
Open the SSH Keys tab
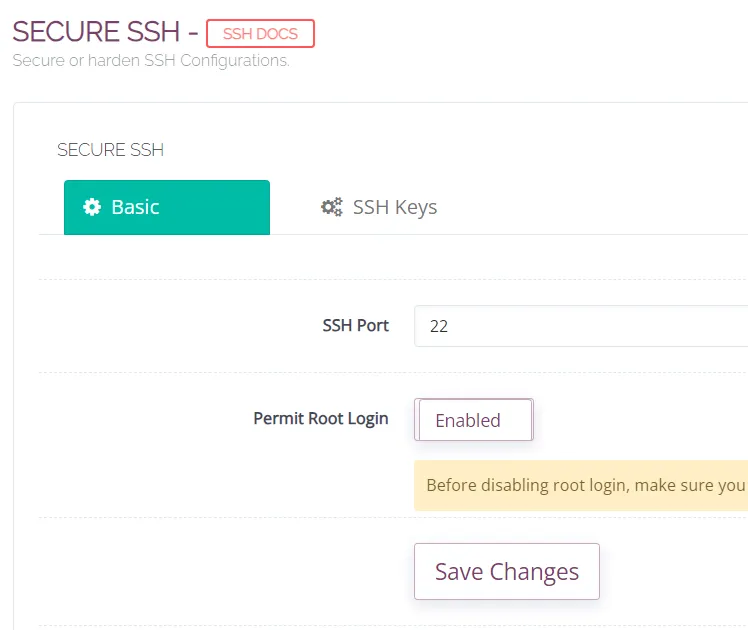click(379, 207)
